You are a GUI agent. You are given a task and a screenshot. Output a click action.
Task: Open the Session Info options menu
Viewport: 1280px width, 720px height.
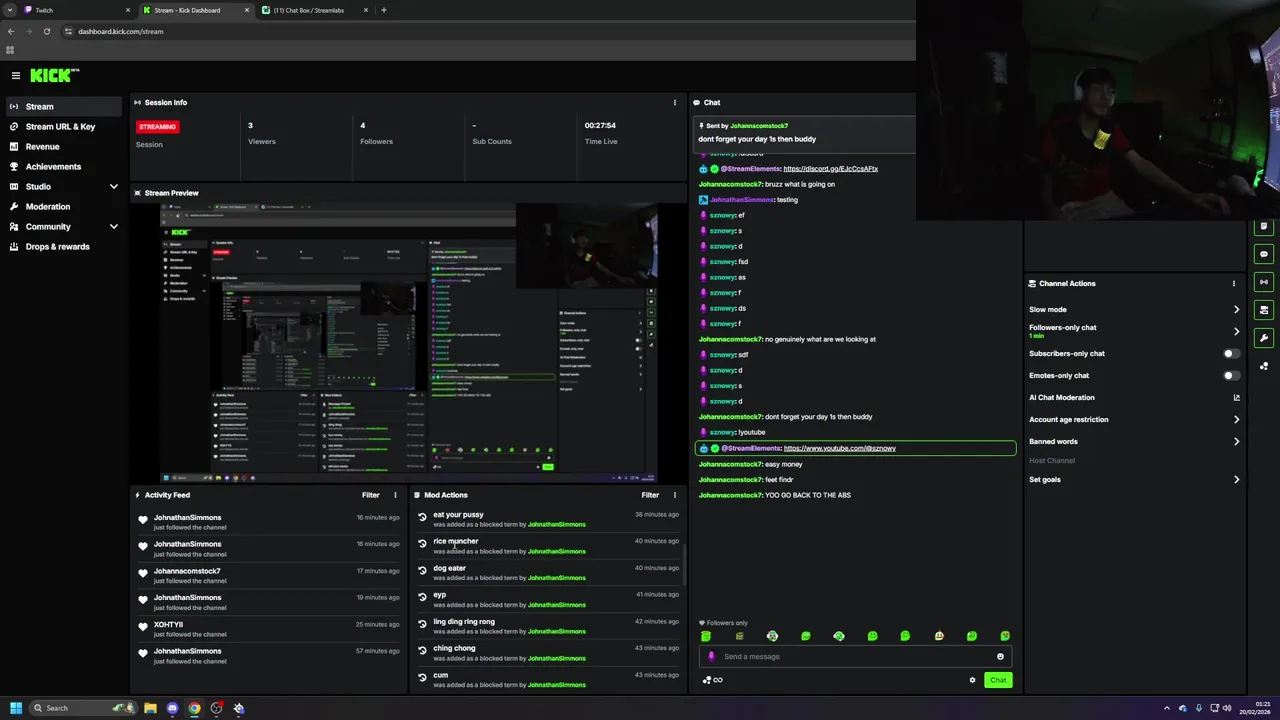coord(674,102)
